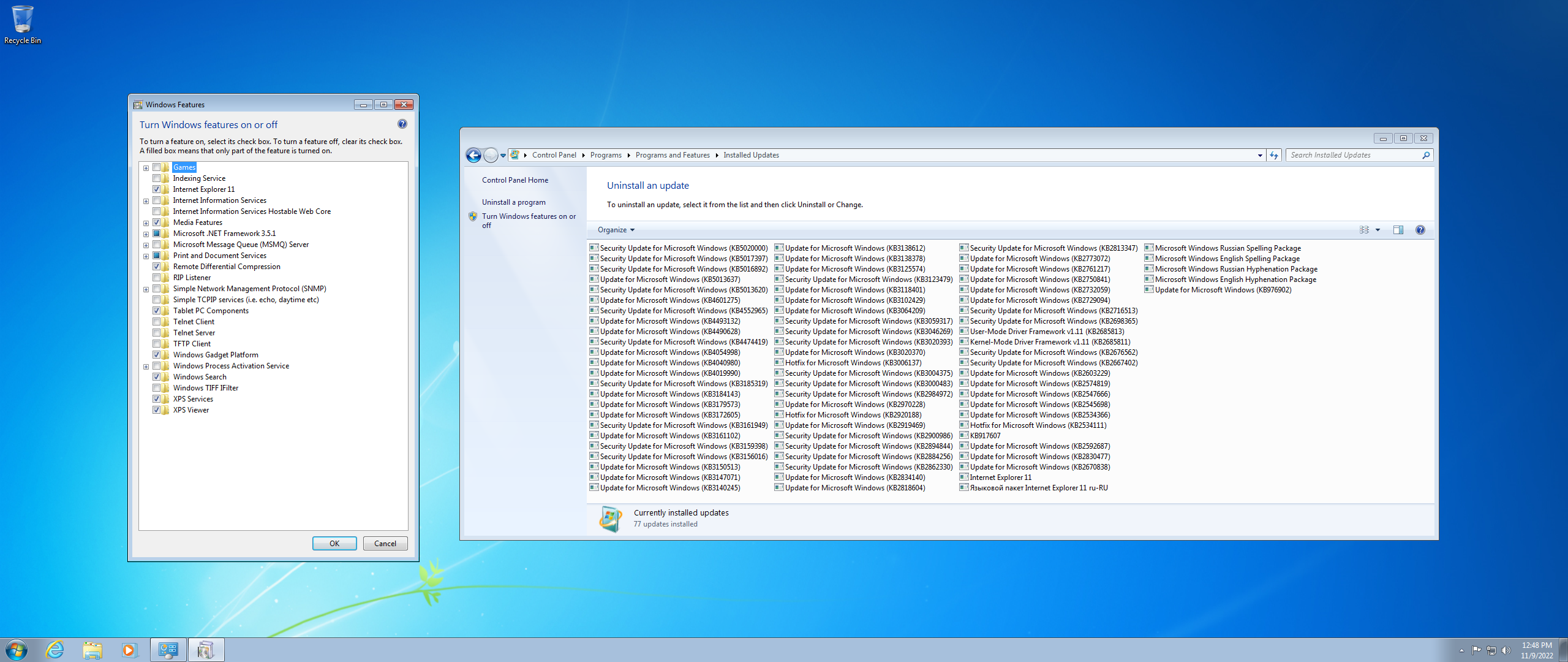Enable the RIP Listener checkbox

[157, 278]
